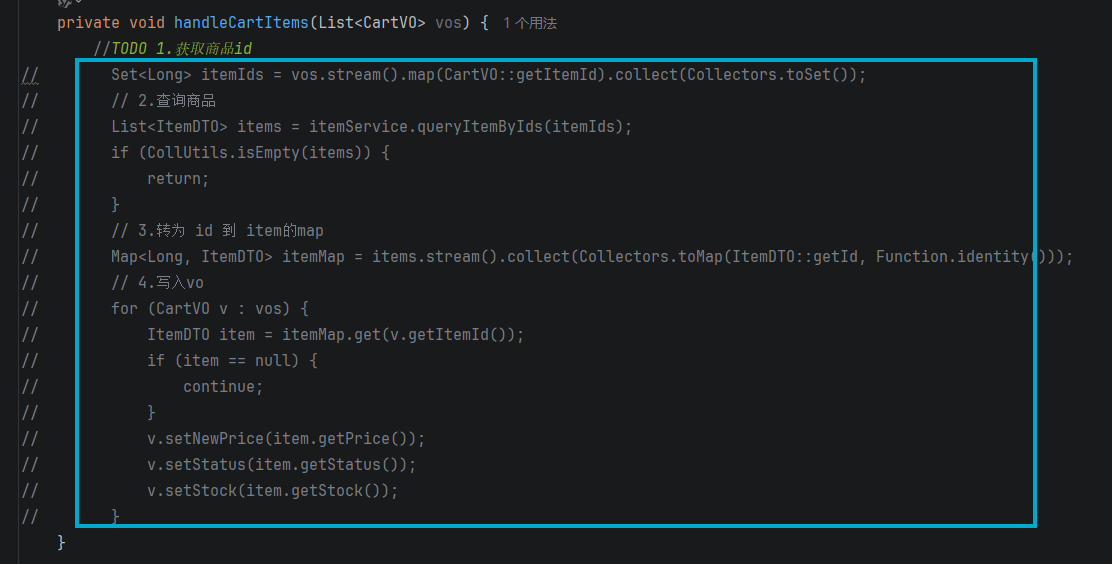The image size is (1112, 564).
Task: Click the 'continue;' statement
Action: tap(223, 387)
